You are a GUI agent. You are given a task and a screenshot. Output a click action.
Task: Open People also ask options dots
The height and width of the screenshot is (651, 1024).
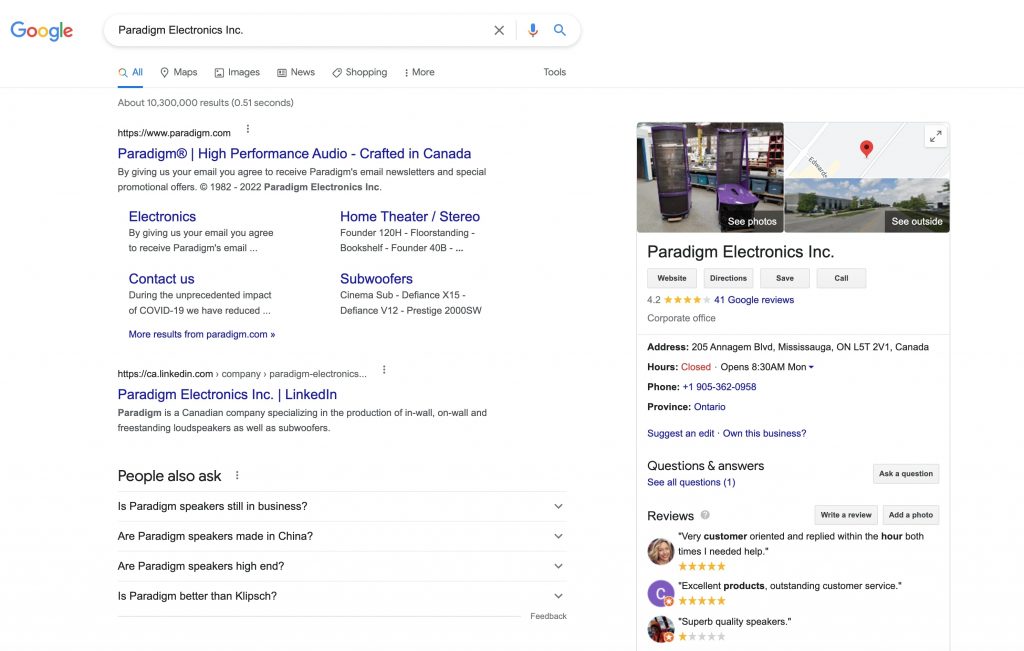coord(237,475)
